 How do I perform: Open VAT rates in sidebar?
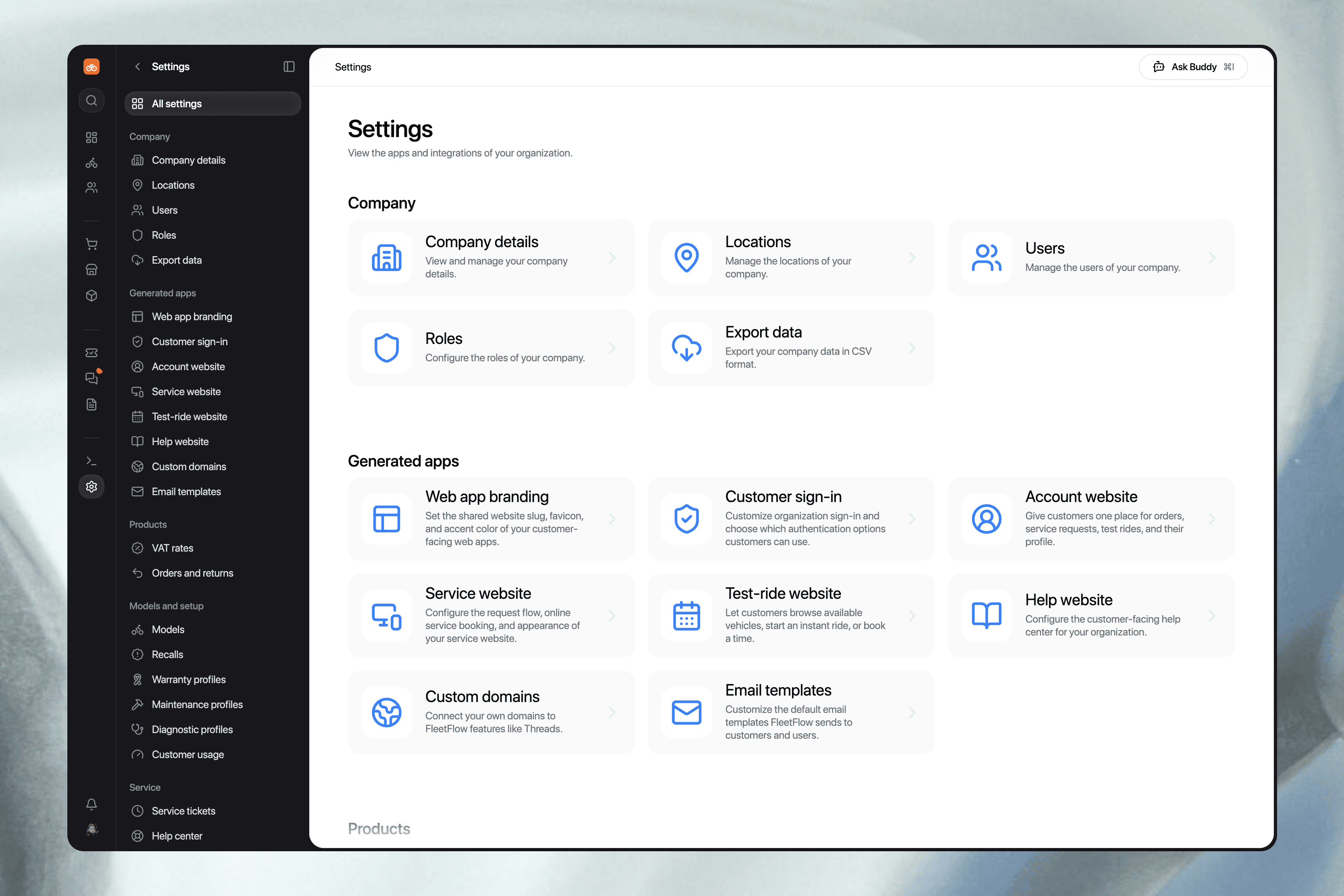pyautogui.click(x=213, y=548)
